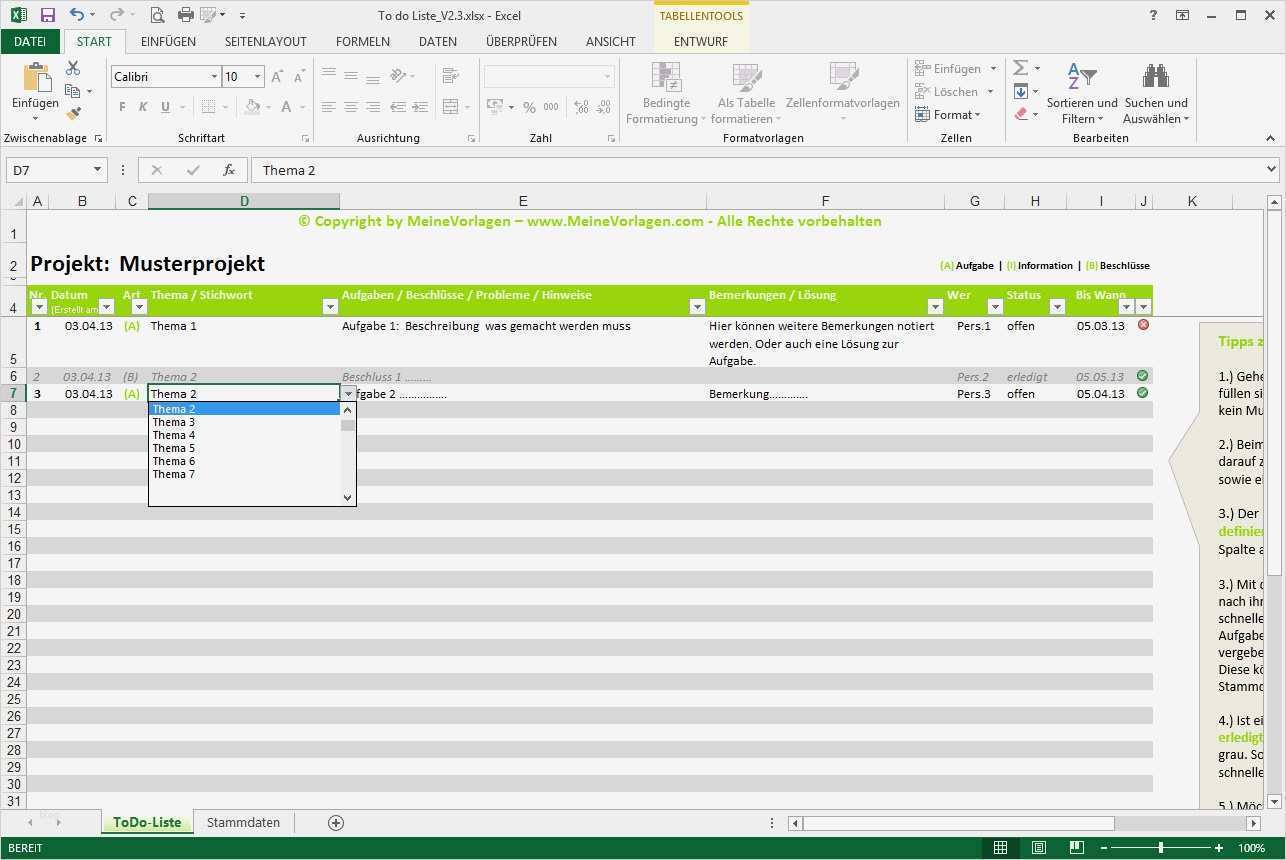
Task: Click the Save icon in quick access toolbar
Action: tap(47, 15)
